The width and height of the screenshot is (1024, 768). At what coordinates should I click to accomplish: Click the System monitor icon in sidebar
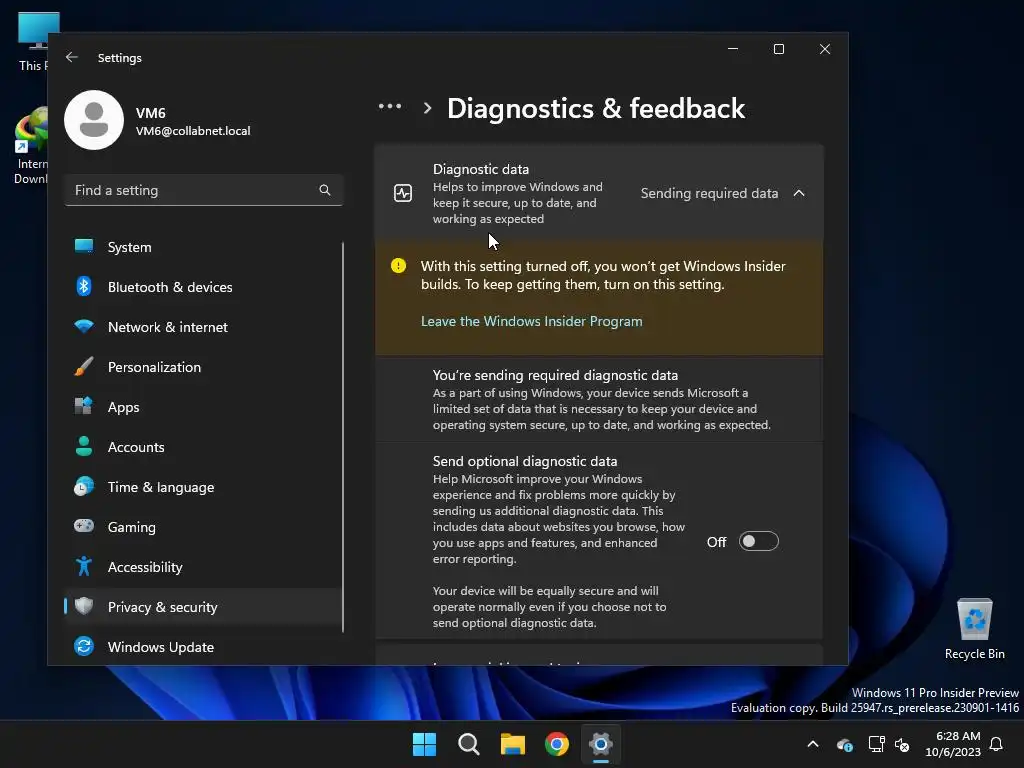[84, 246]
